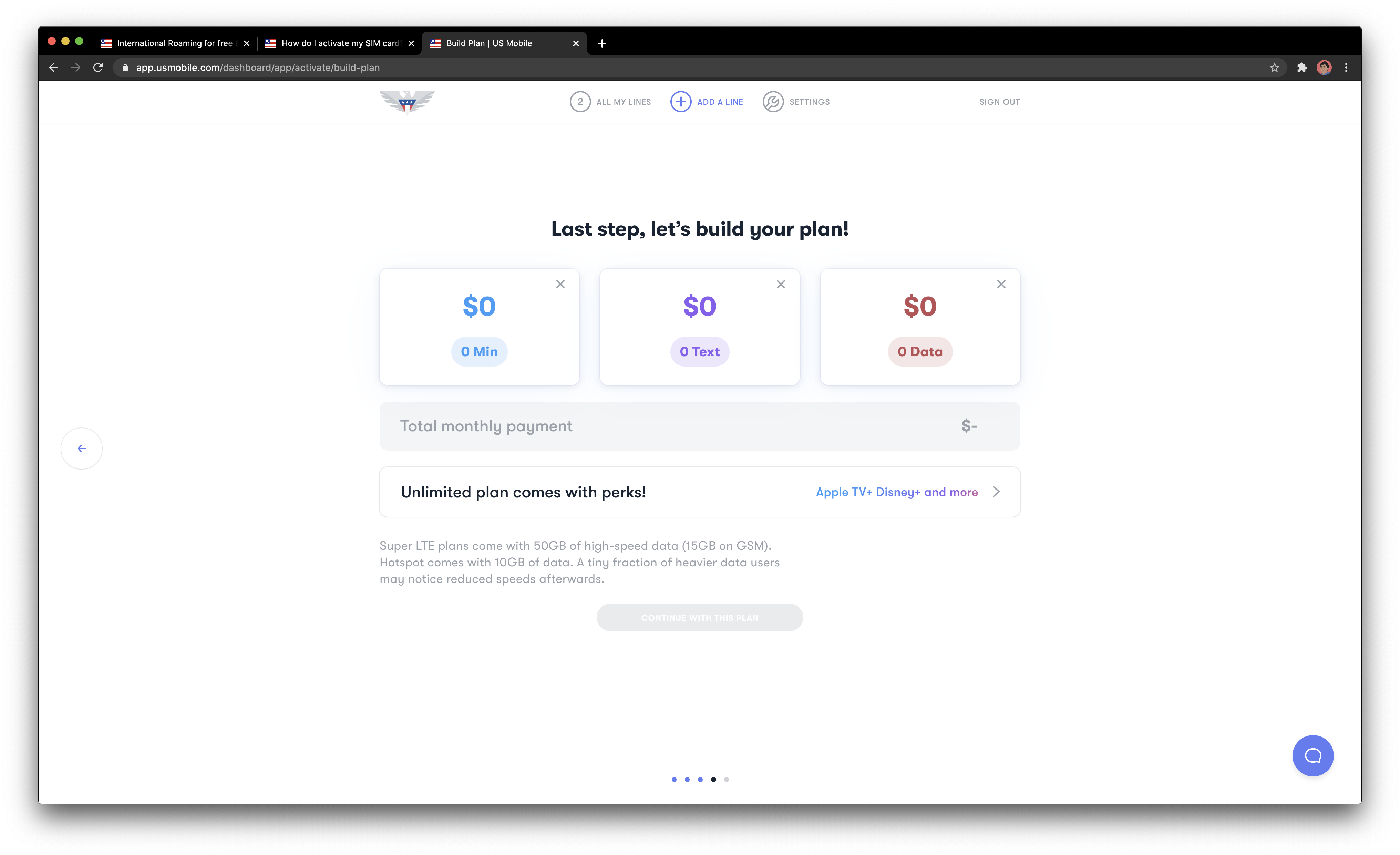Expand the Unlimited plan perks chevron
1400x855 pixels.
996,492
